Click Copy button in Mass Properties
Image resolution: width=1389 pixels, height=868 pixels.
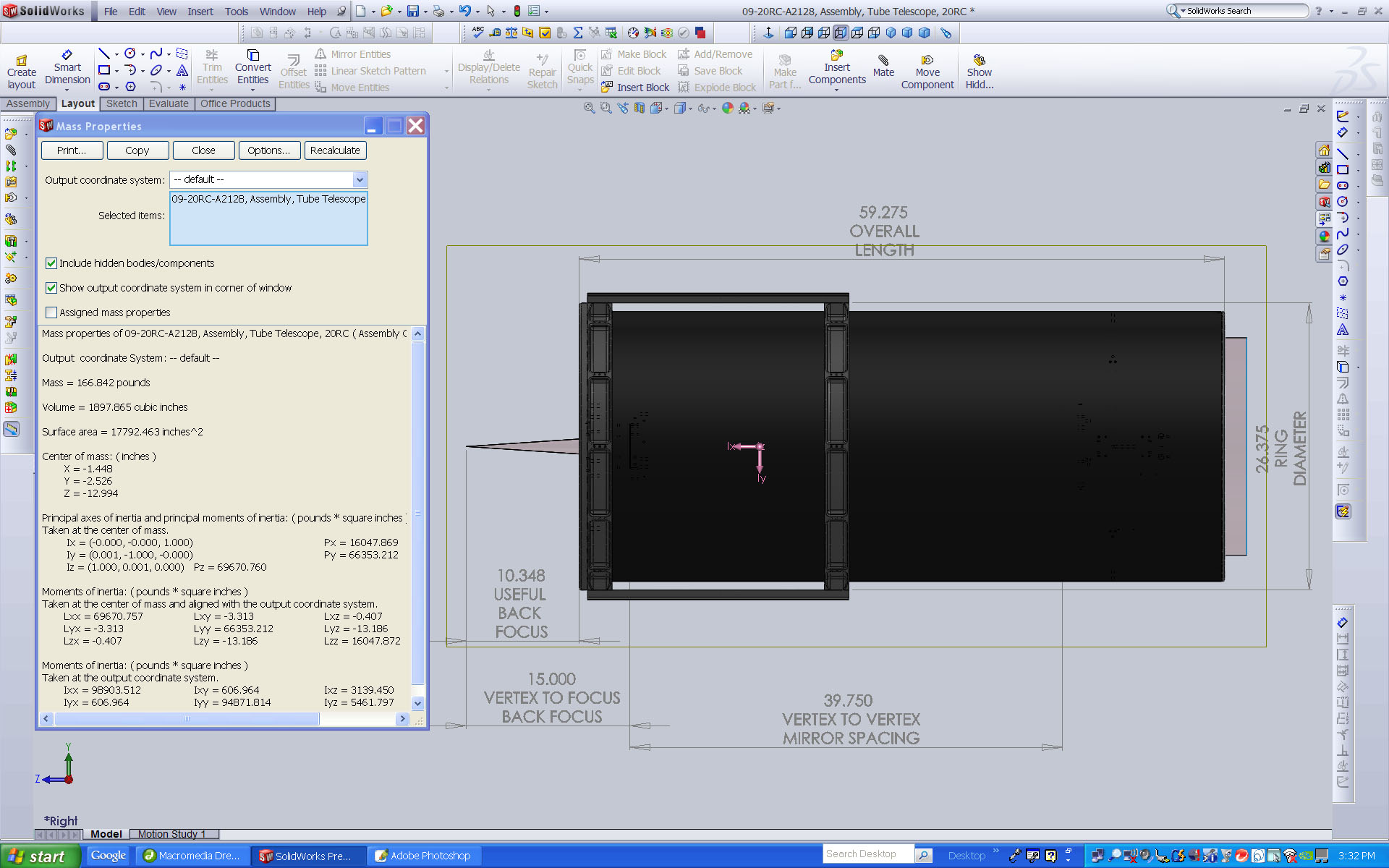coord(137,150)
